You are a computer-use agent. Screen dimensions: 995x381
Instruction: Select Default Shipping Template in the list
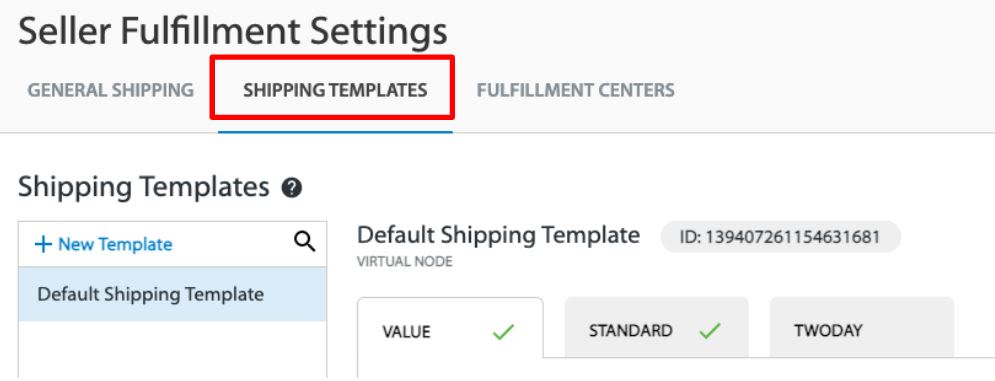173,294
